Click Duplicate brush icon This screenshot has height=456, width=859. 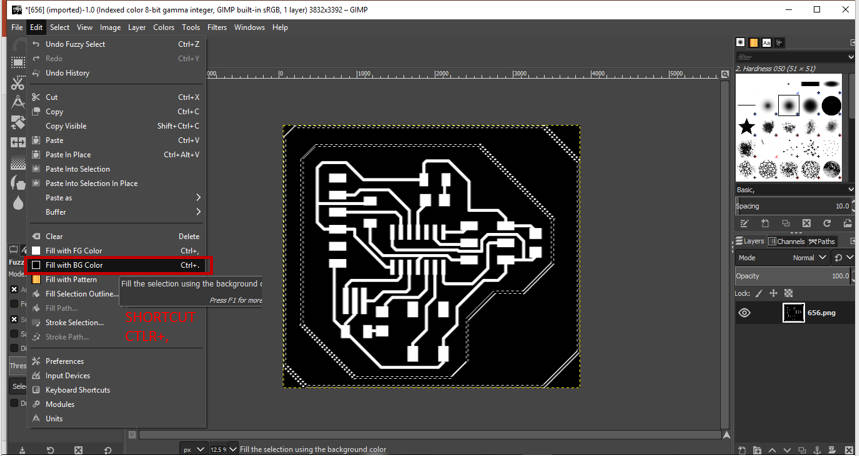tap(786, 224)
